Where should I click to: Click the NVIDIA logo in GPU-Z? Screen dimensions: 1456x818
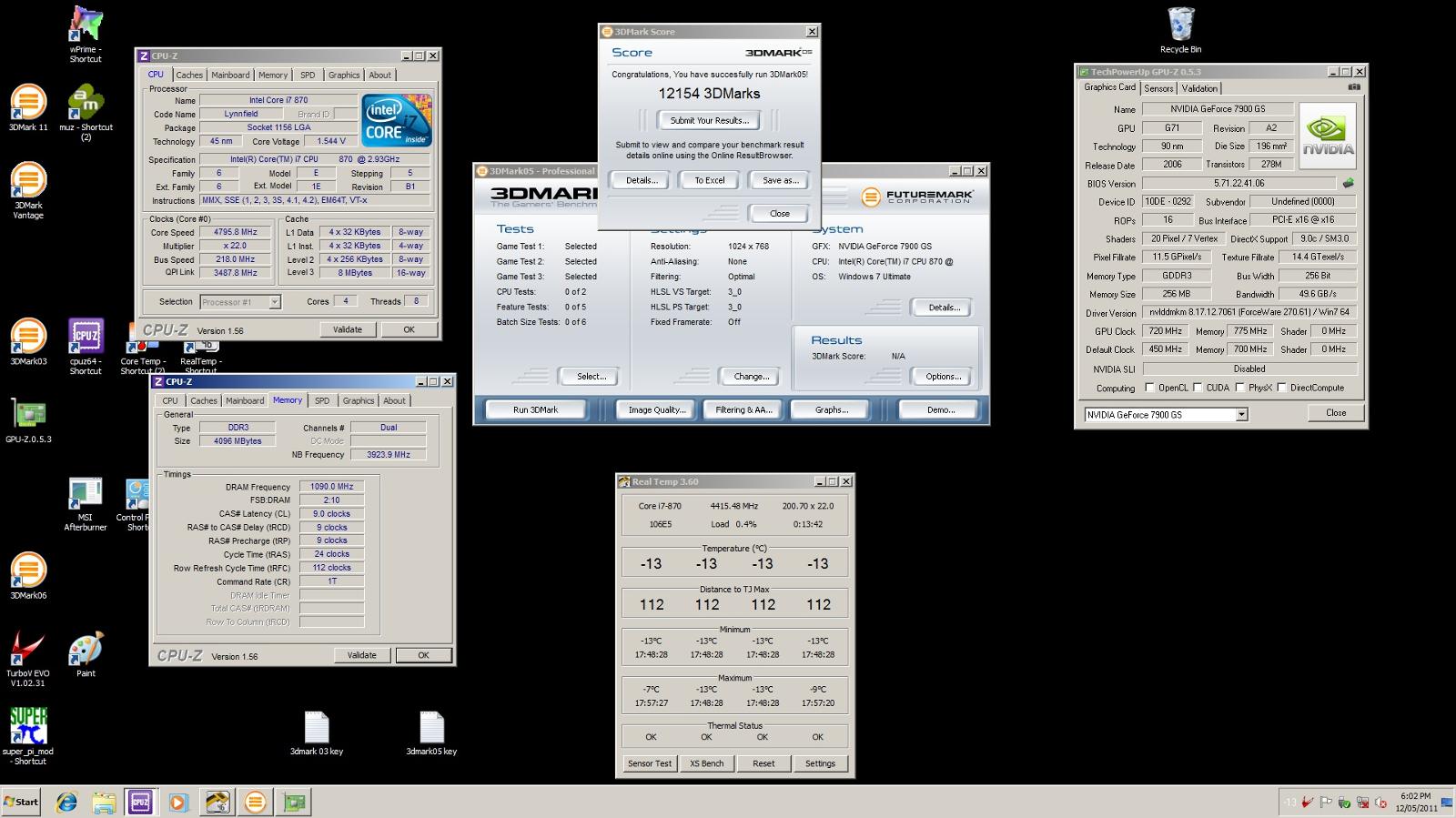click(x=1328, y=136)
